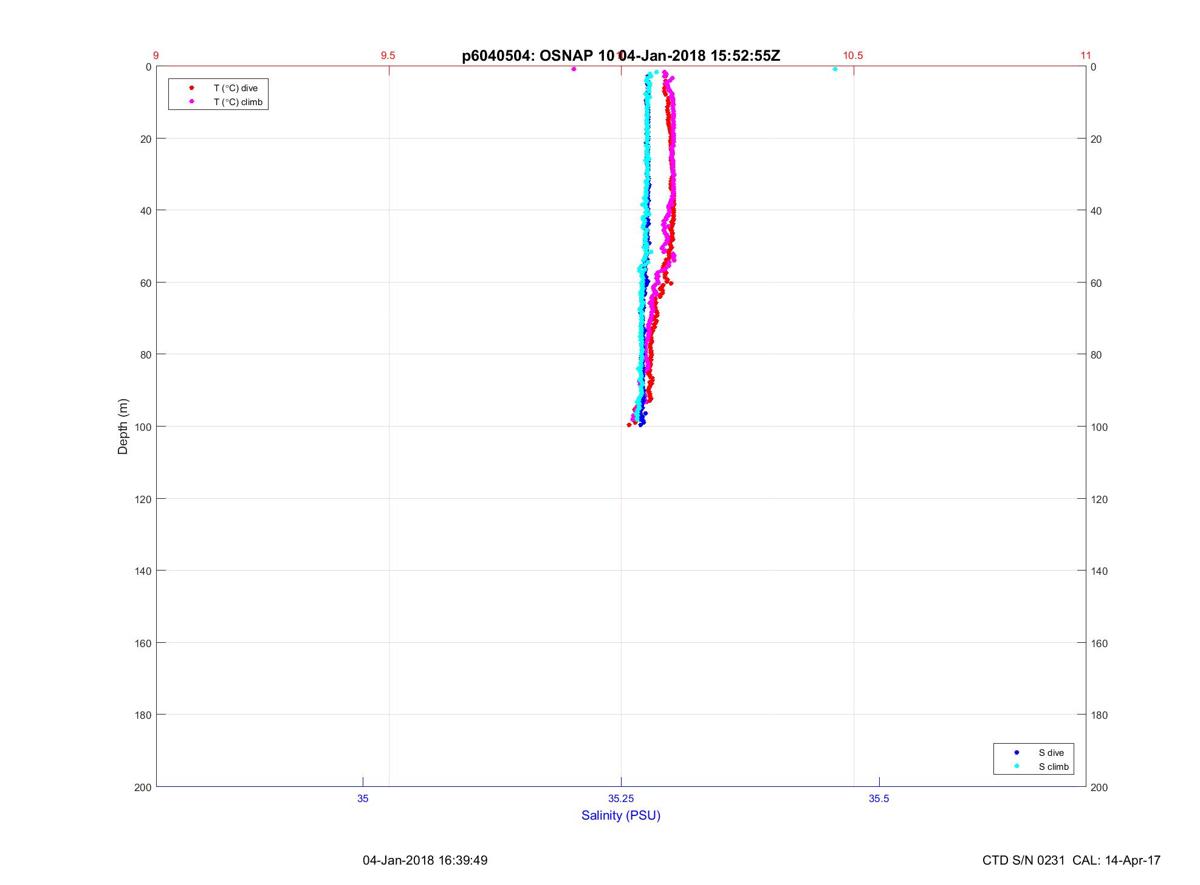Click the 200 tick on left depth axis

[142, 787]
